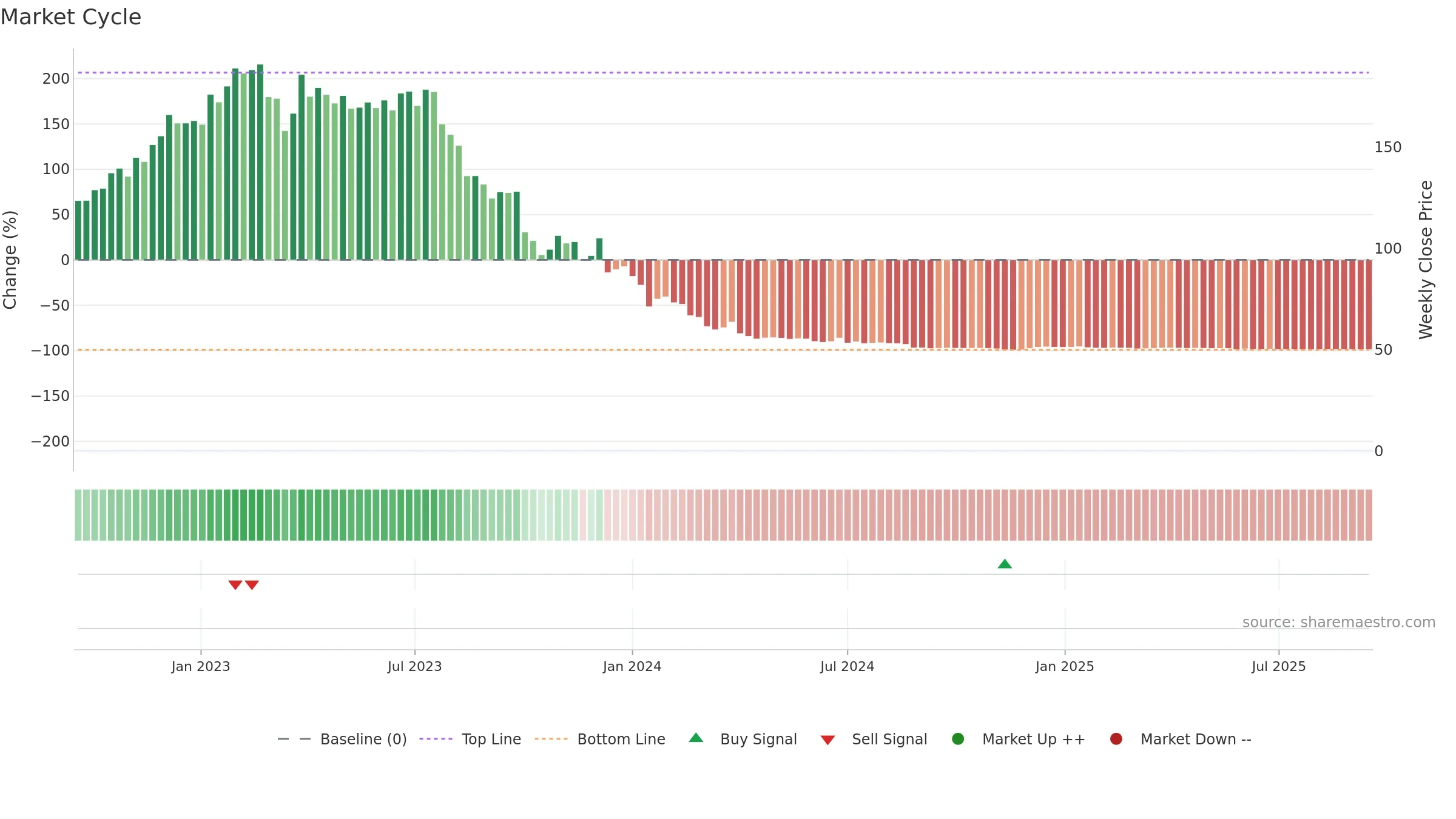This screenshot has height=819, width=1456.
Task: Click the Weekly Close Price axis title
Action: 1426,260
